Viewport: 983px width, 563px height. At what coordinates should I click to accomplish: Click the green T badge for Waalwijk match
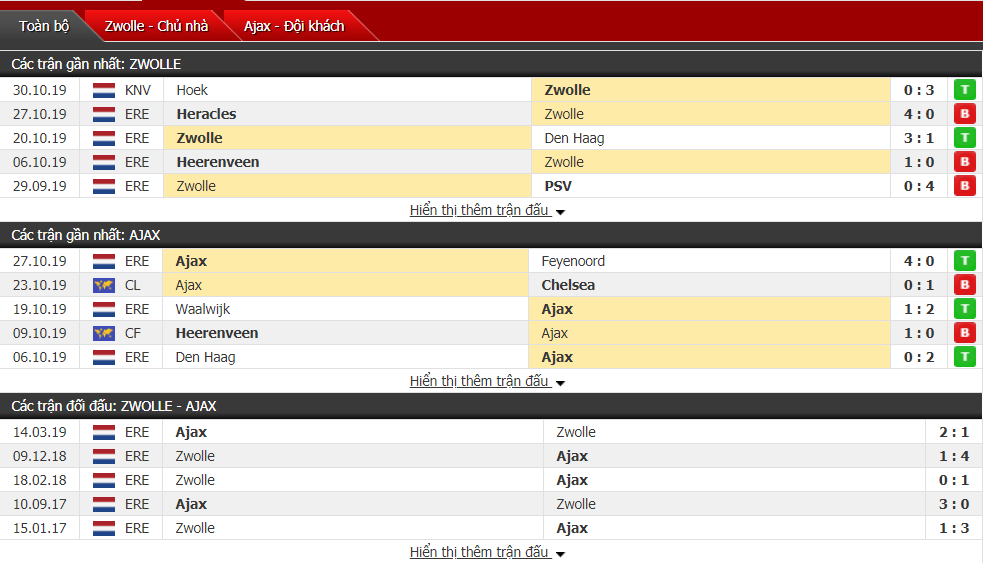pyautogui.click(x=965, y=309)
